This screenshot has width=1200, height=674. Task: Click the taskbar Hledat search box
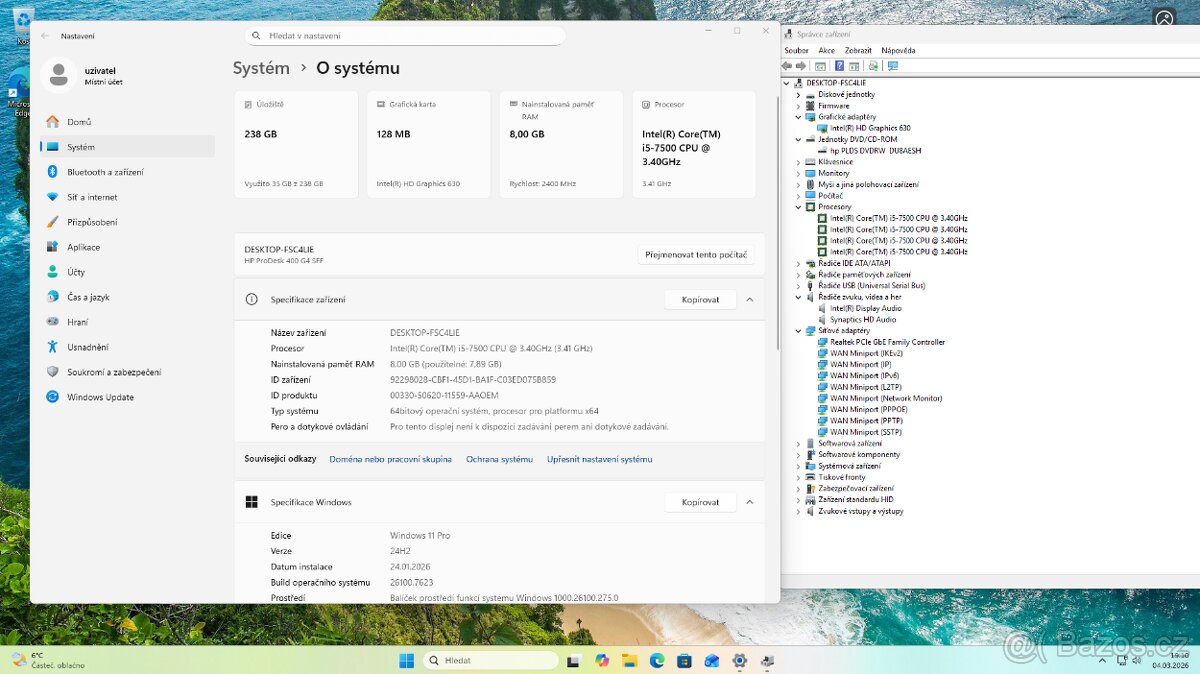[x=491, y=660]
